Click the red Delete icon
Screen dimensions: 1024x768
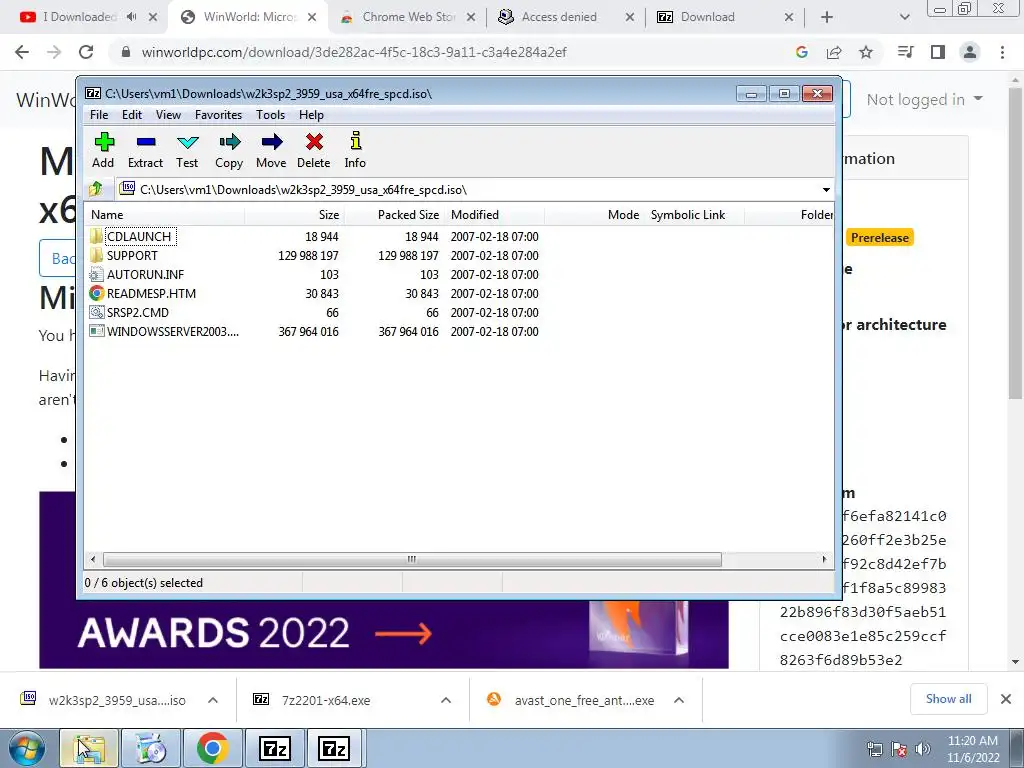pos(314,142)
